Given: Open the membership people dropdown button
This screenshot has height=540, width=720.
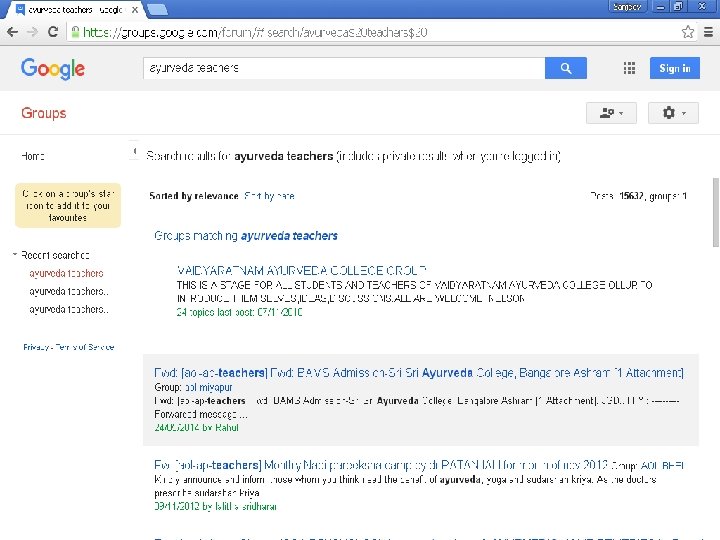Looking at the screenshot, I should tap(611, 113).
